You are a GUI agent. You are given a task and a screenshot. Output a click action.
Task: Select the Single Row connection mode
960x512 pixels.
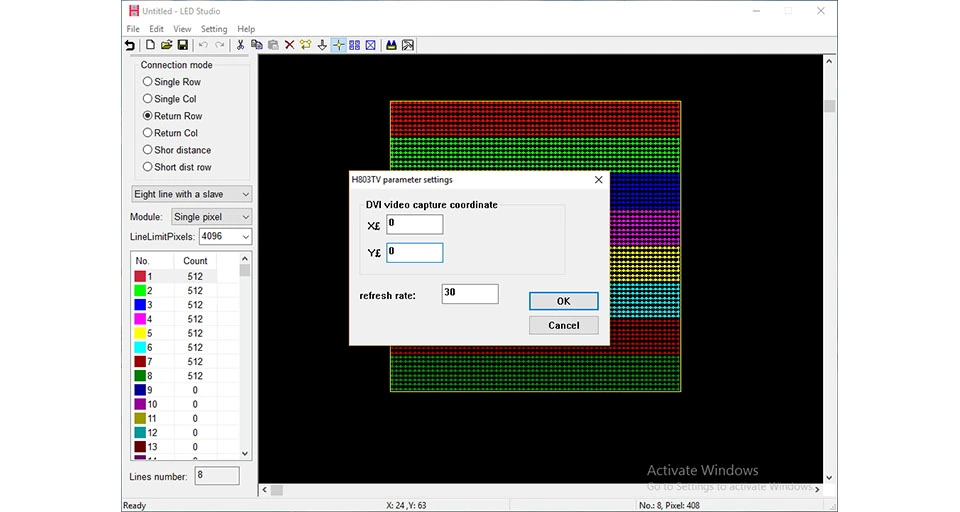click(x=171, y=81)
